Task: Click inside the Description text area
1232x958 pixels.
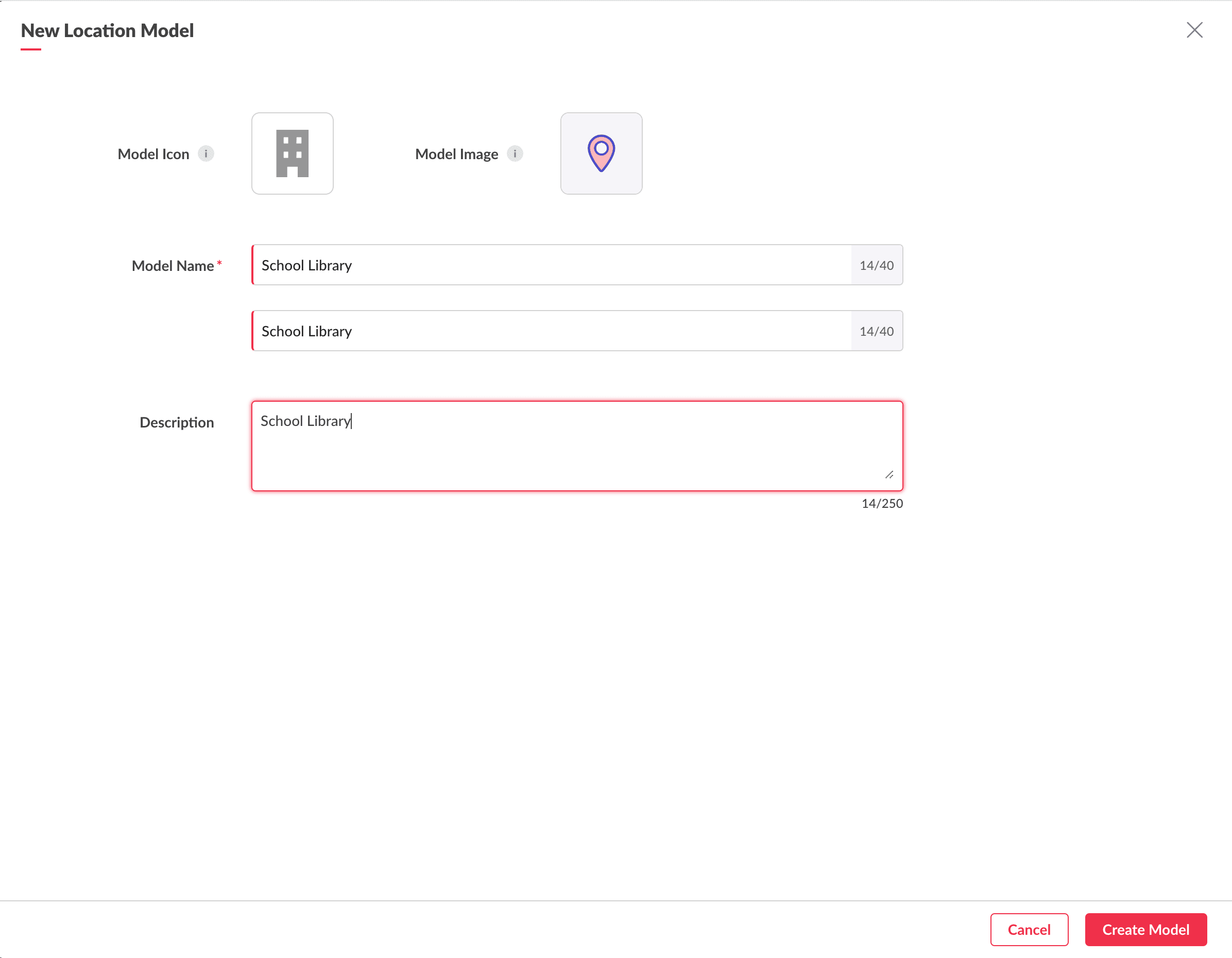Action: [x=575, y=446]
